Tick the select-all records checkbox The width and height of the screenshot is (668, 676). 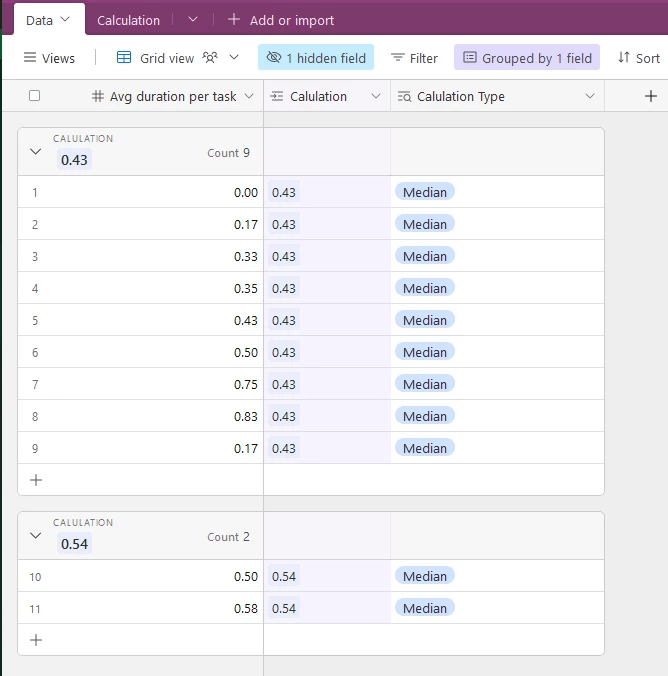pos(34,96)
